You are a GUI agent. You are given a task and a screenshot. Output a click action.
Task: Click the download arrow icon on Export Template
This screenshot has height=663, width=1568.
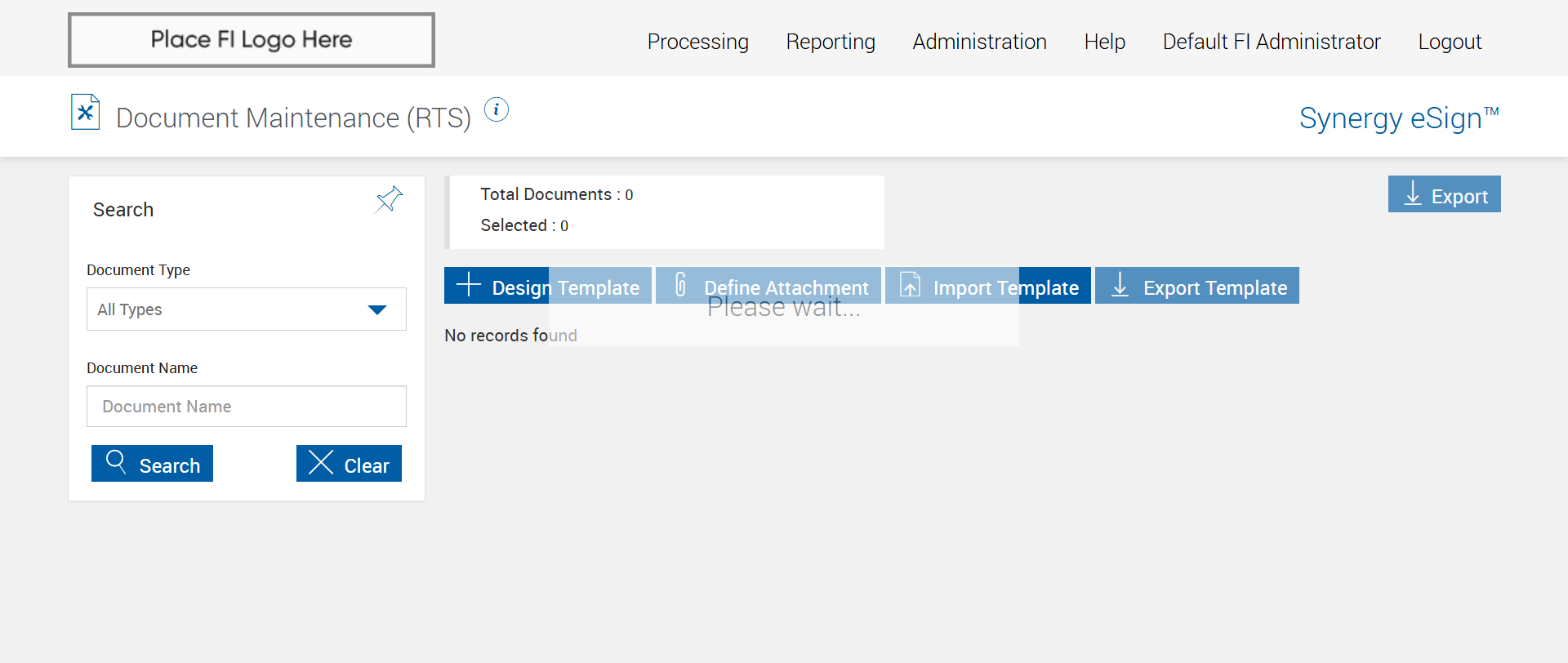pyautogui.click(x=1120, y=285)
